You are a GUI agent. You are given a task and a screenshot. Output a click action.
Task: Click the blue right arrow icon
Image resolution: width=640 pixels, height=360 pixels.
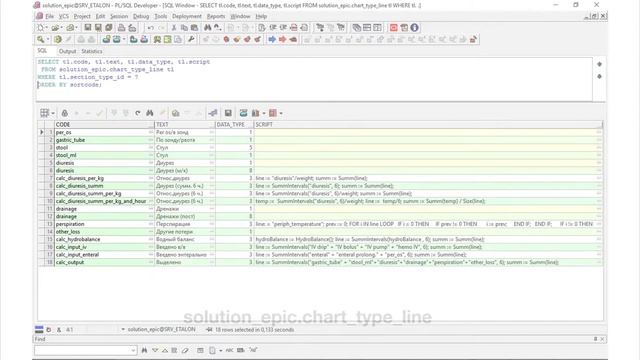pyautogui.click(x=272, y=40)
